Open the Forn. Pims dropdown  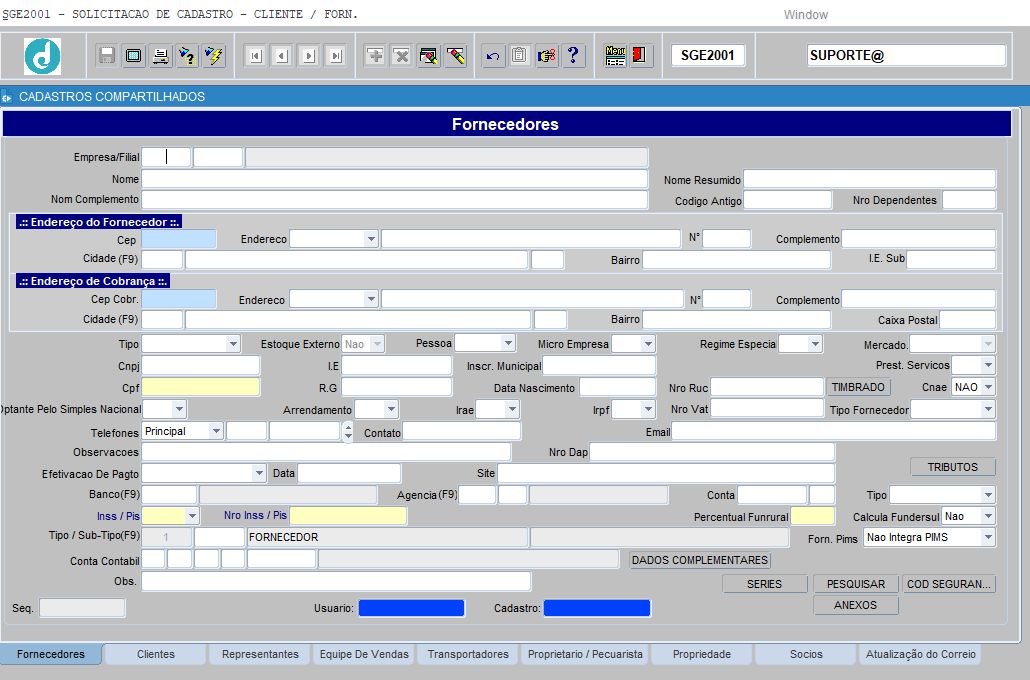(x=988, y=538)
